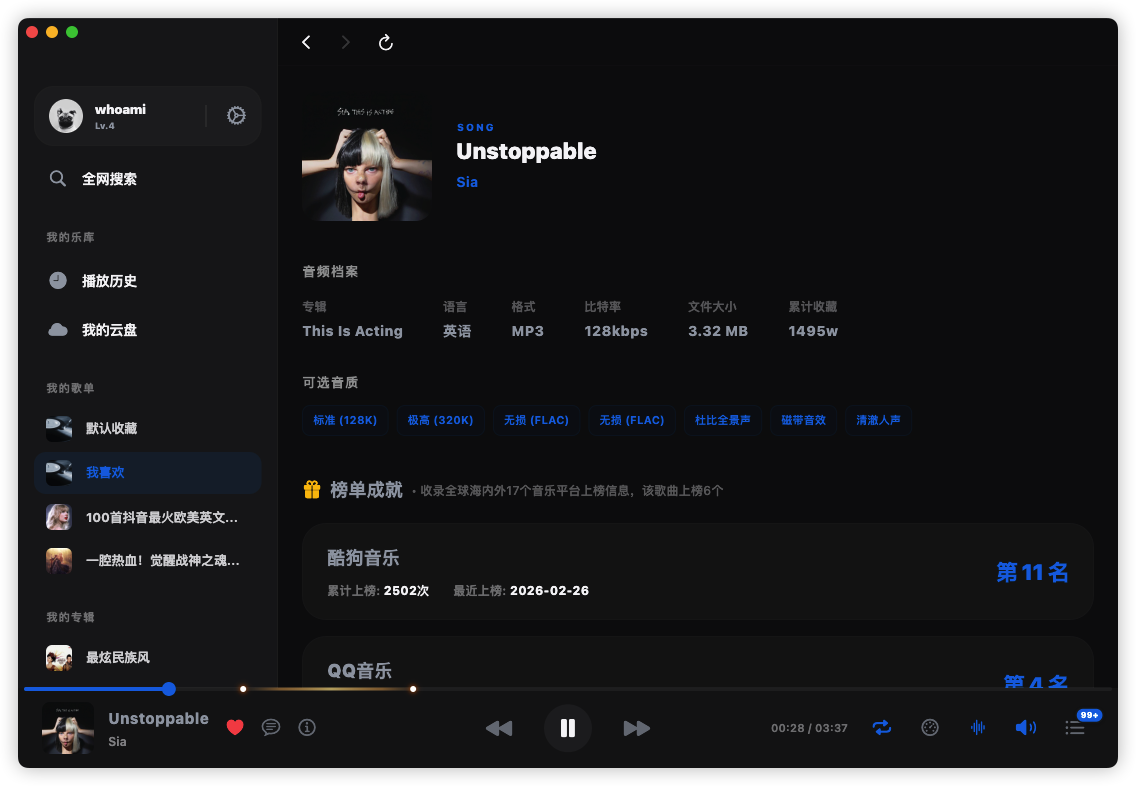This screenshot has width=1136, height=786.
Task: Select 极高 (320K) quality
Action: point(440,420)
